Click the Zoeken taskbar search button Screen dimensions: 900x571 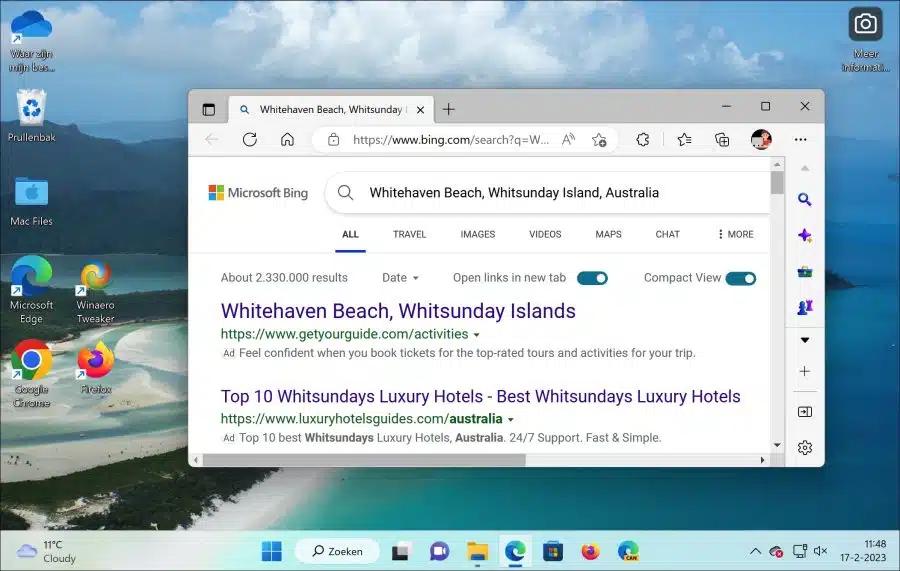[x=338, y=551]
